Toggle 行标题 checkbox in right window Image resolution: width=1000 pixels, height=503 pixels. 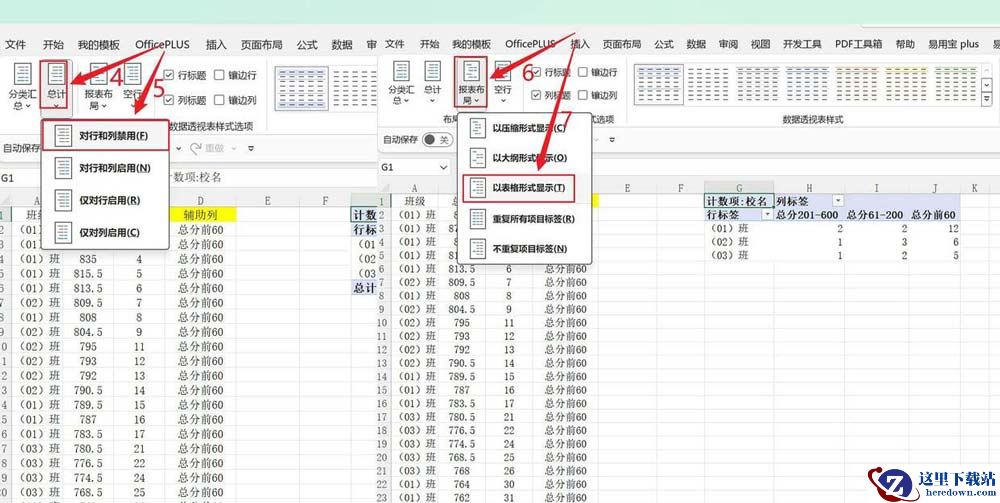tap(536, 72)
